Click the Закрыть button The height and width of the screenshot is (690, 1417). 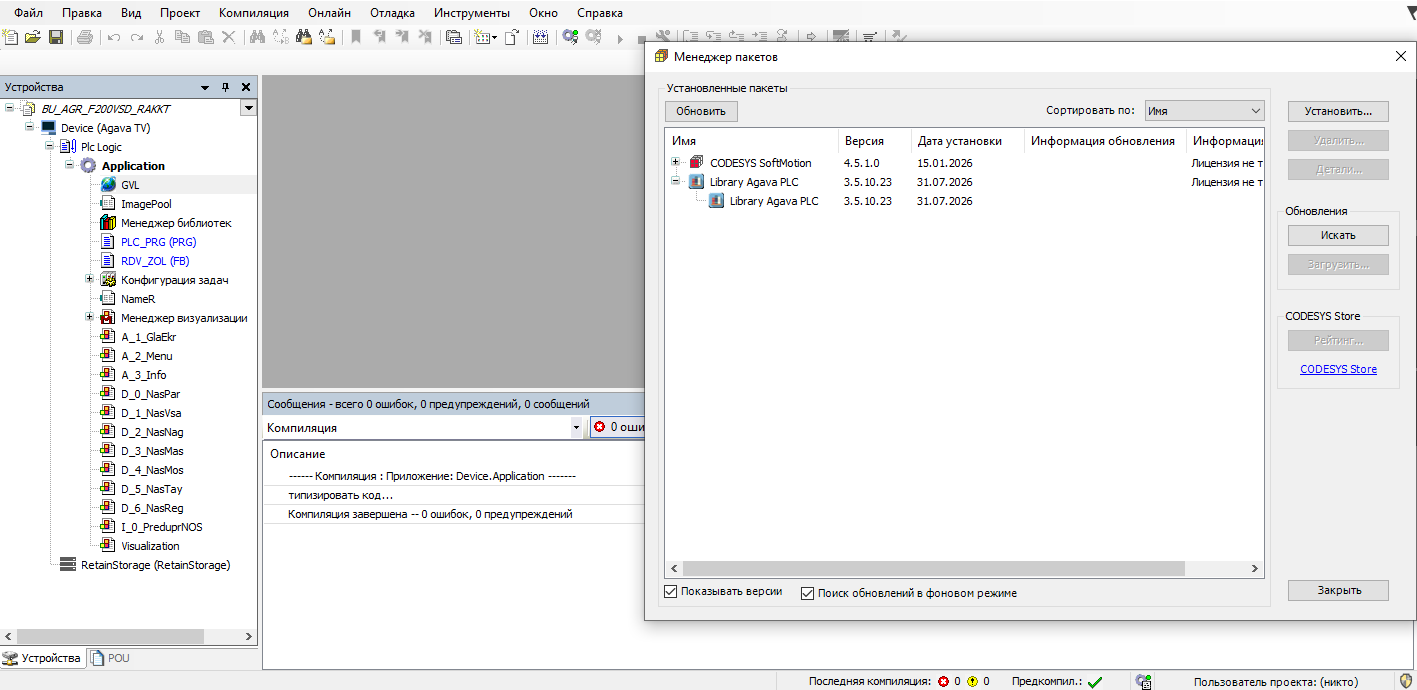point(1338,590)
